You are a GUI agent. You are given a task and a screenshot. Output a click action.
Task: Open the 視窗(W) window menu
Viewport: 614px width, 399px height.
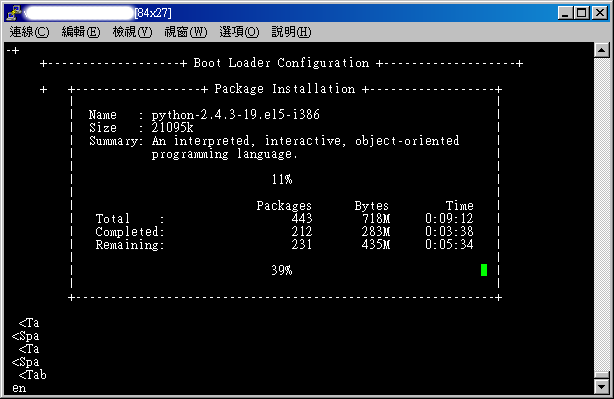tap(185, 32)
